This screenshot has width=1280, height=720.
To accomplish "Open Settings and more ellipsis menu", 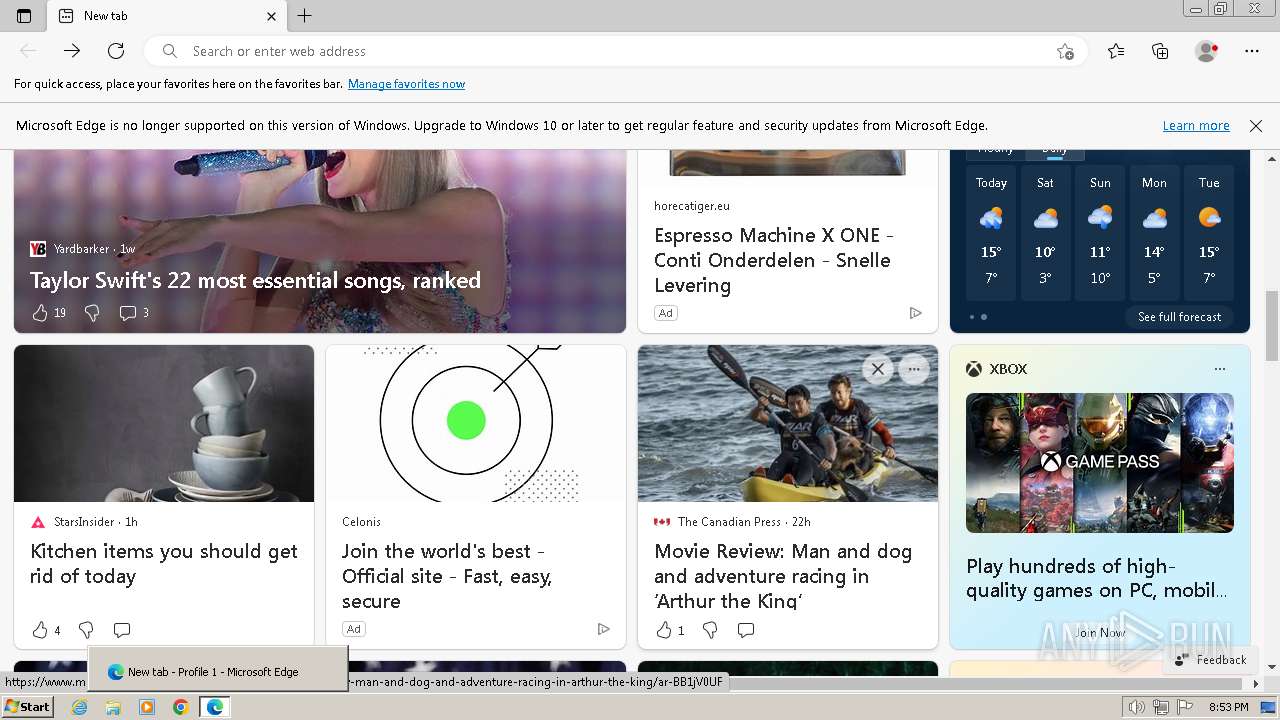I will coord(1252,51).
